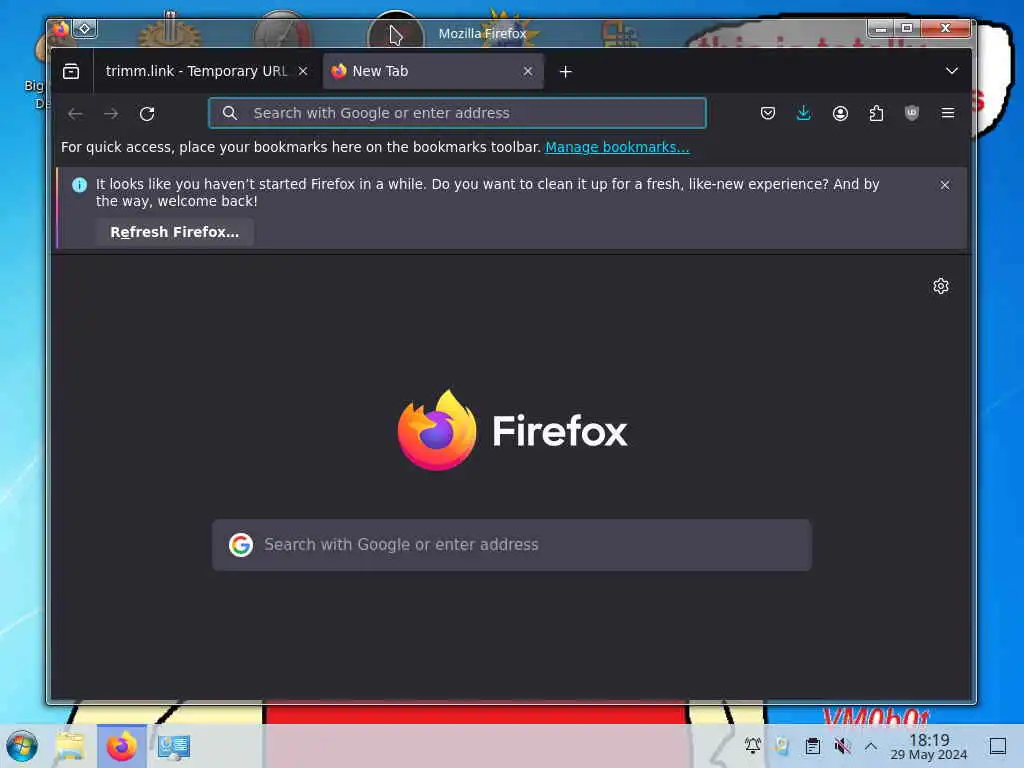Open notifications bell in system tray
This screenshot has width=1024, height=768.
click(752, 746)
